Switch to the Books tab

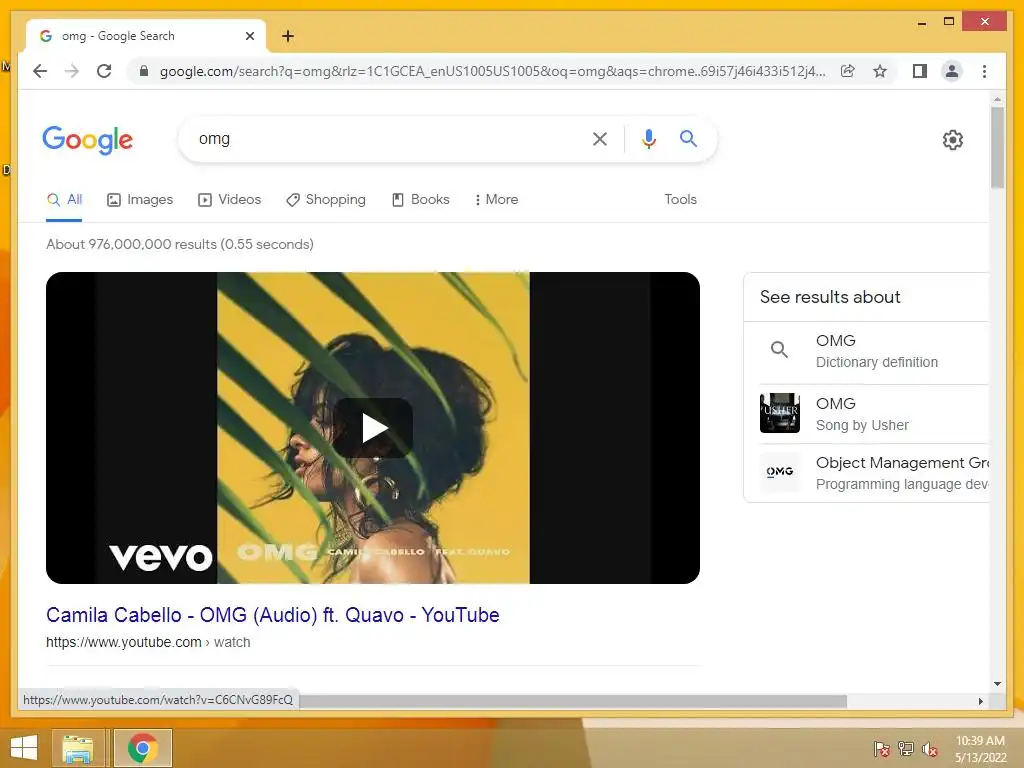tap(421, 199)
